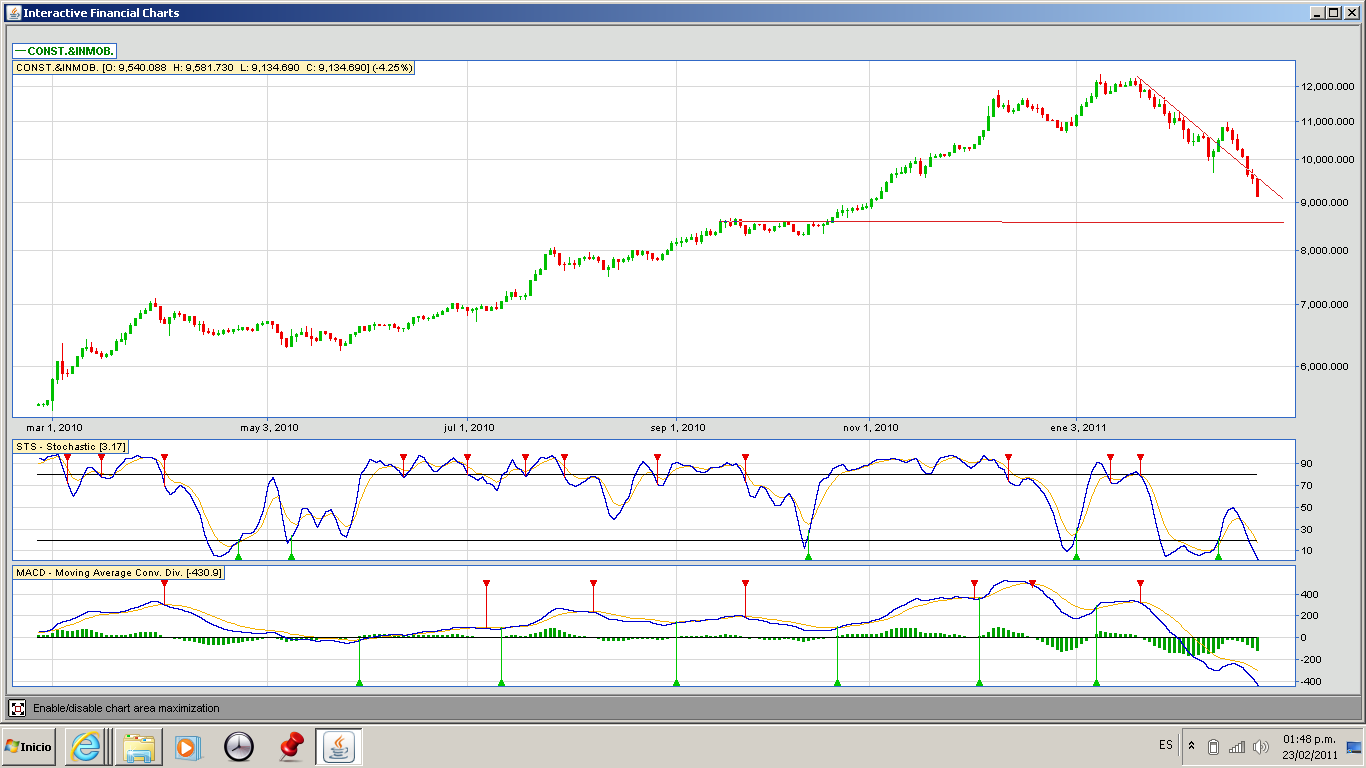Click the CONST.&INMOB. series legend label

tap(66, 50)
